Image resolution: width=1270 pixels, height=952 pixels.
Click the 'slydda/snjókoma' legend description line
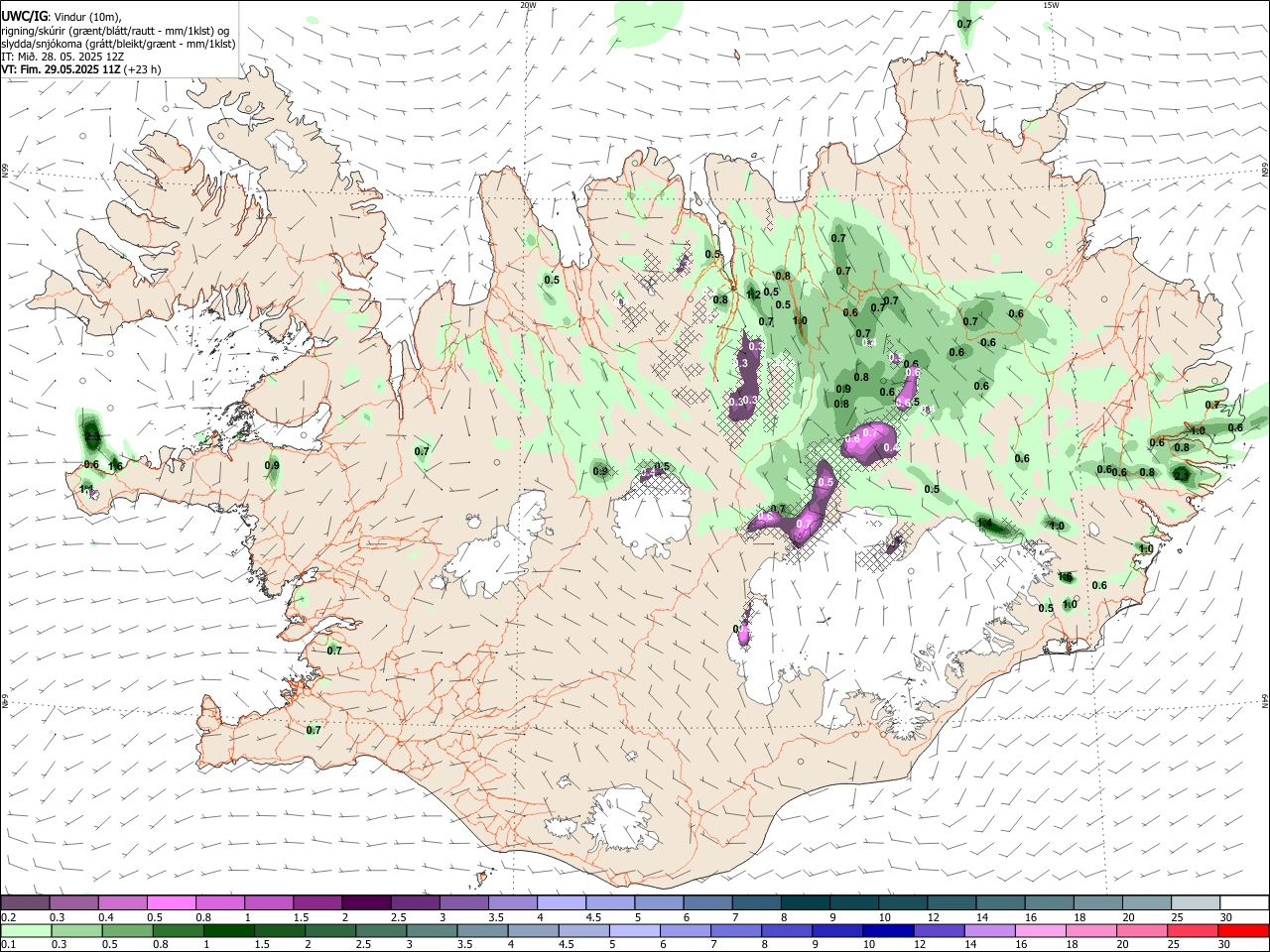(x=118, y=44)
